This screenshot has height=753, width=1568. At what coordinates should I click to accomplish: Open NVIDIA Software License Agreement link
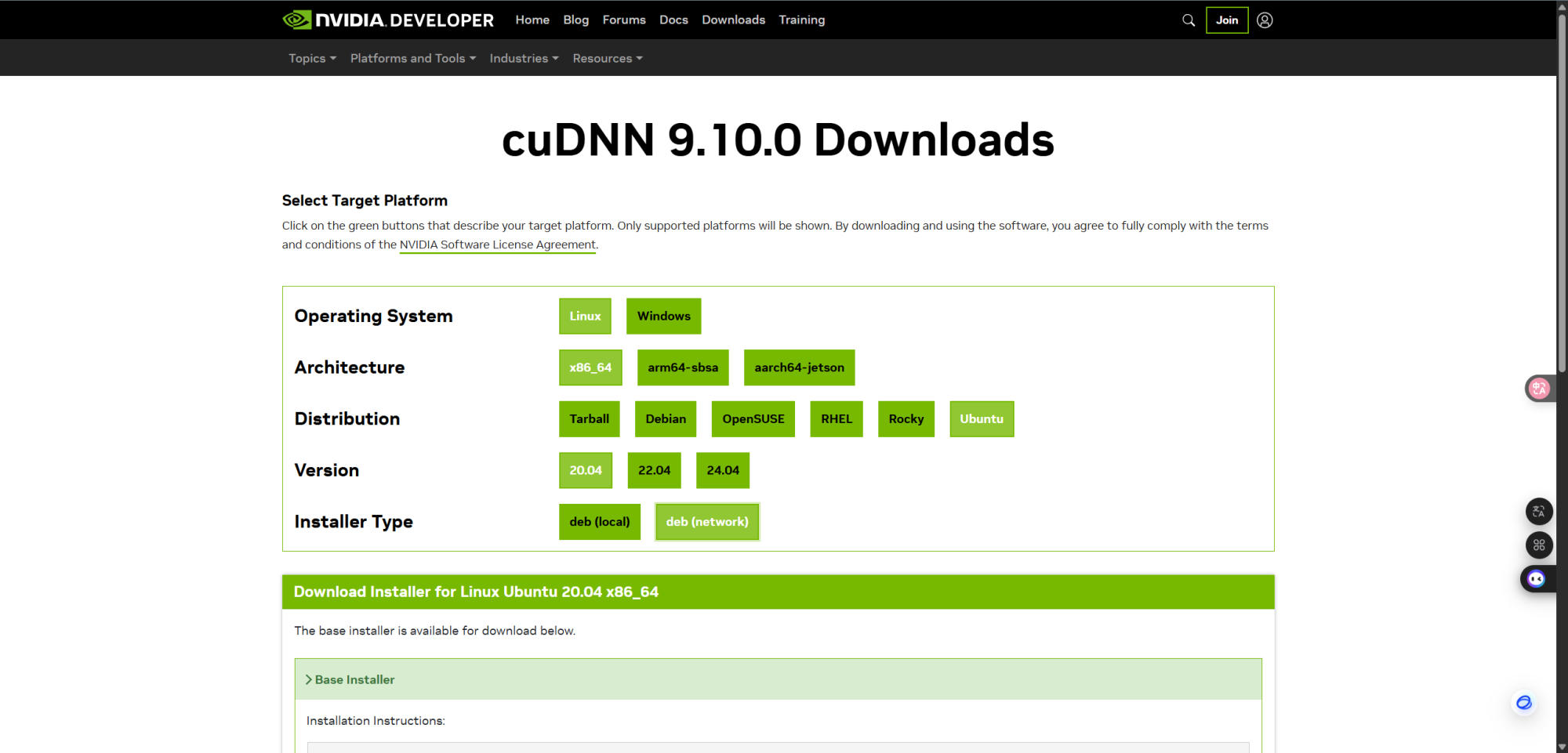click(x=498, y=244)
